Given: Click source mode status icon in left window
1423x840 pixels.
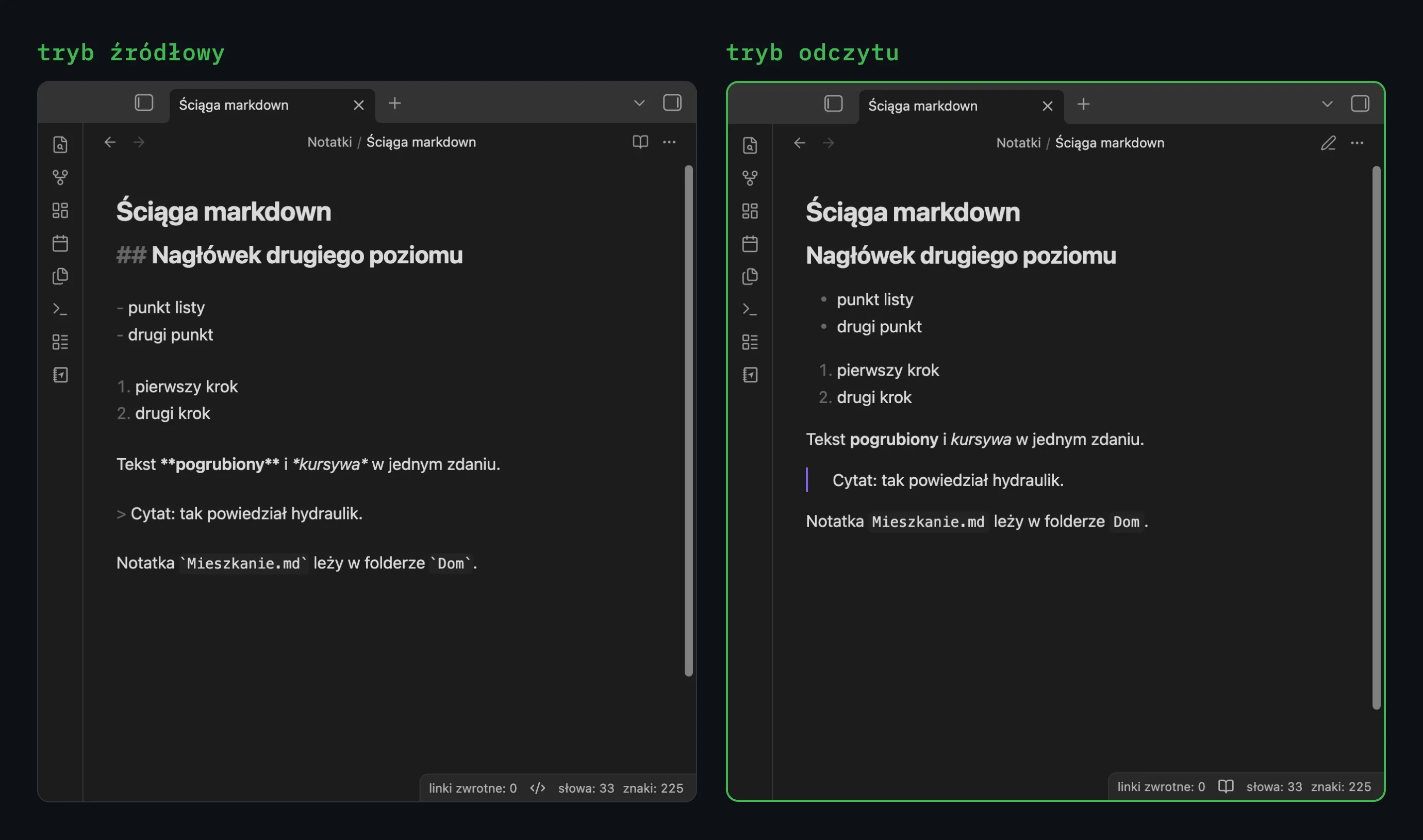Looking at the screenshot, I should (538, 788).
